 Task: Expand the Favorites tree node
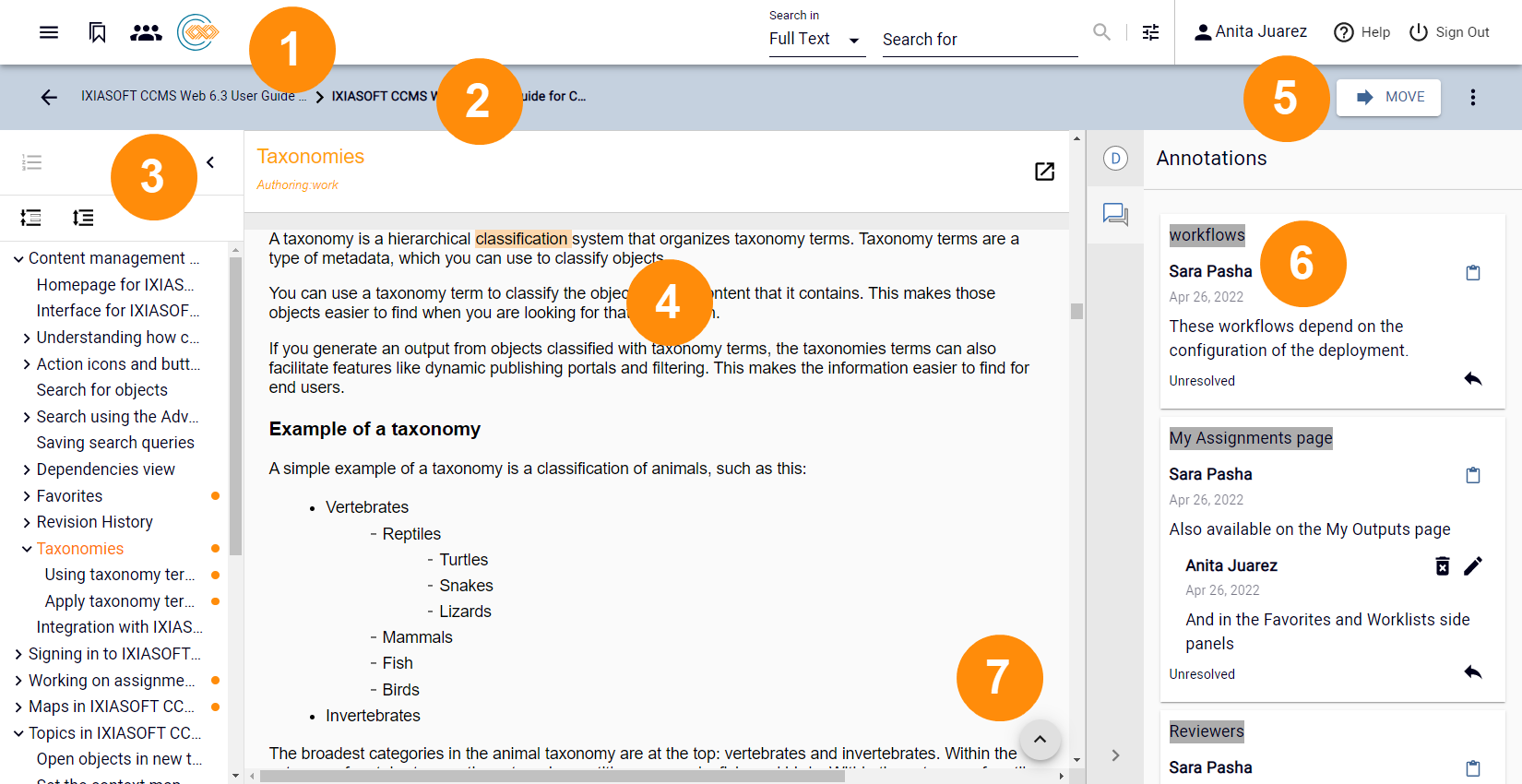27,497
